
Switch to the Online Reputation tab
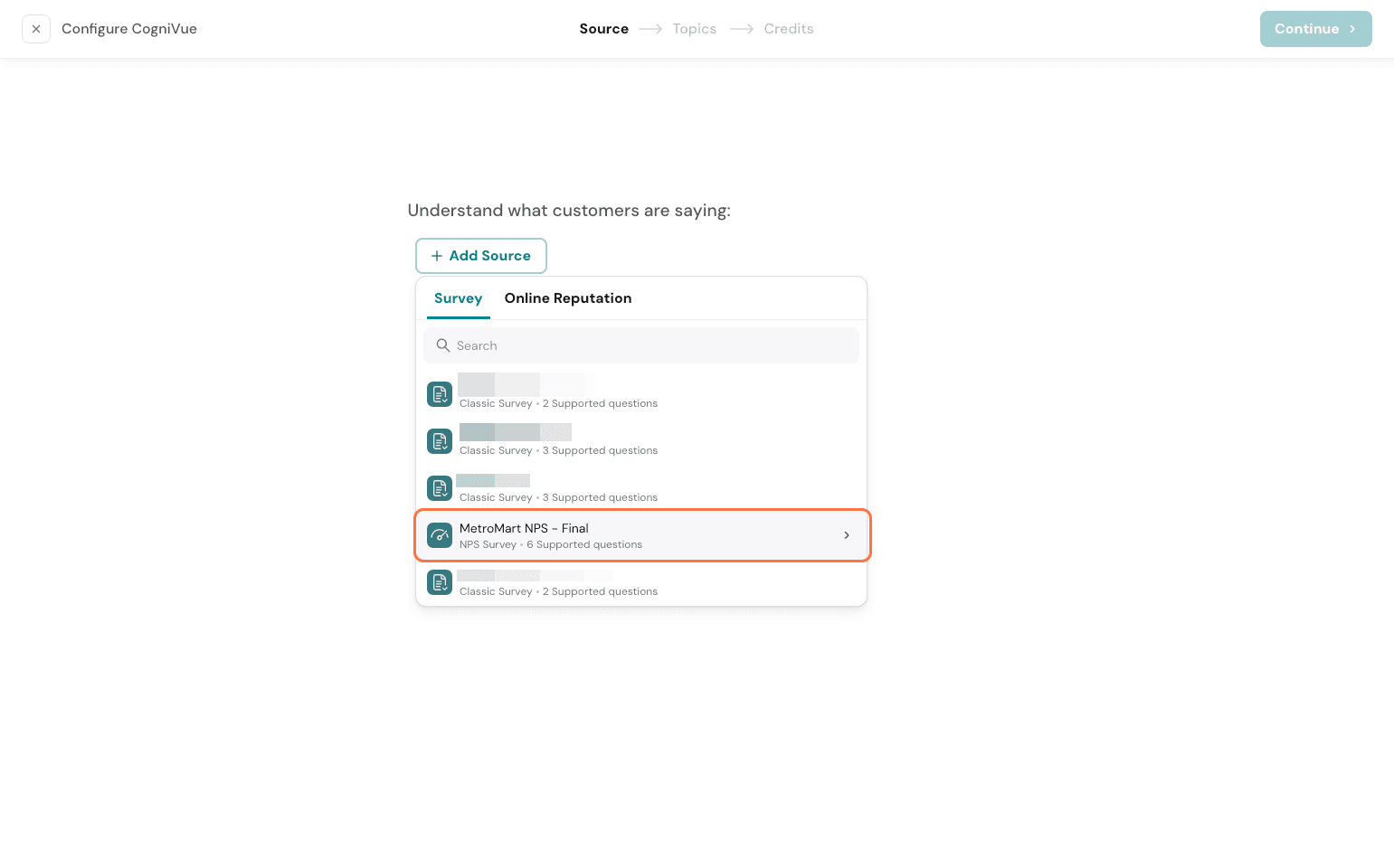coord(568,298)
